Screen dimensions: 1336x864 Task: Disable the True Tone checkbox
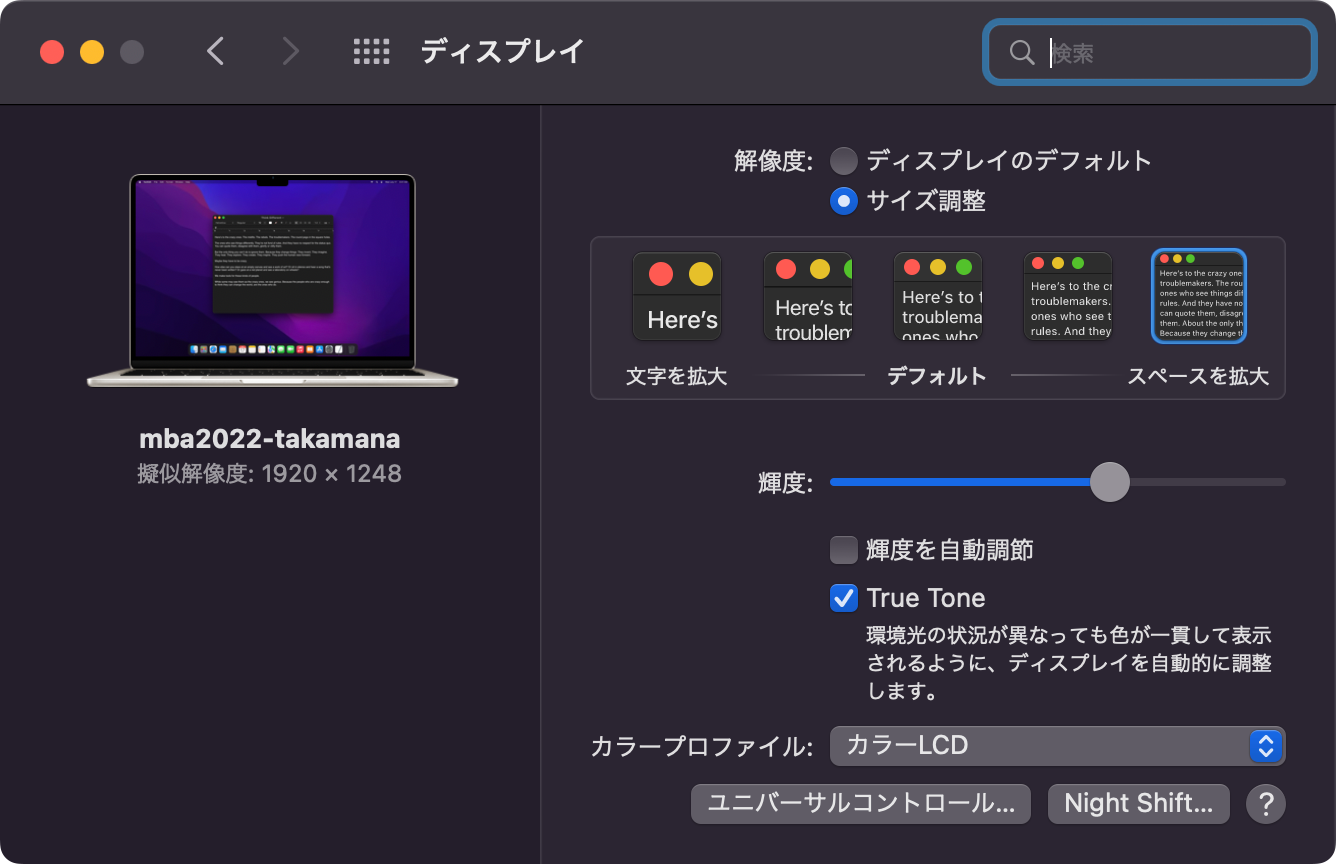coord(843,597)
